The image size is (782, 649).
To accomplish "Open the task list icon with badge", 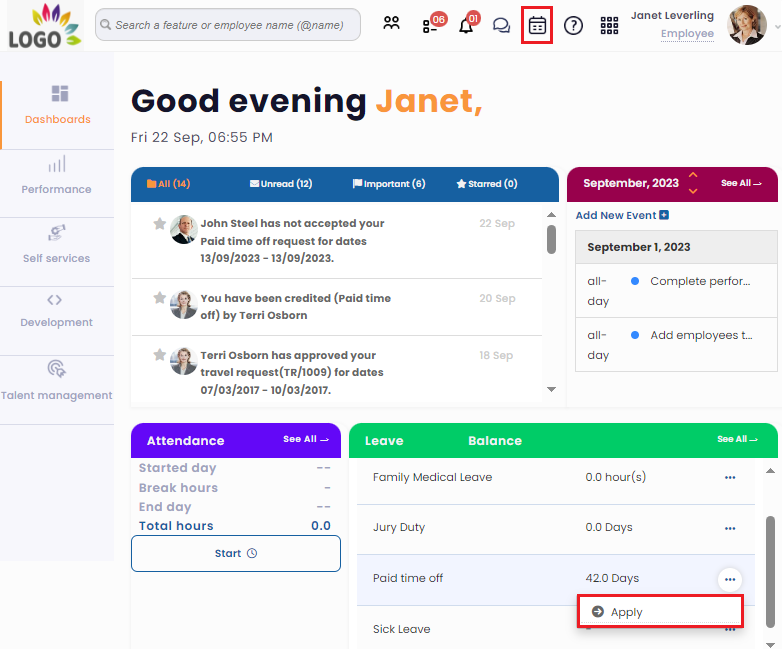I will pyautogui.click(x=430, y=26).
